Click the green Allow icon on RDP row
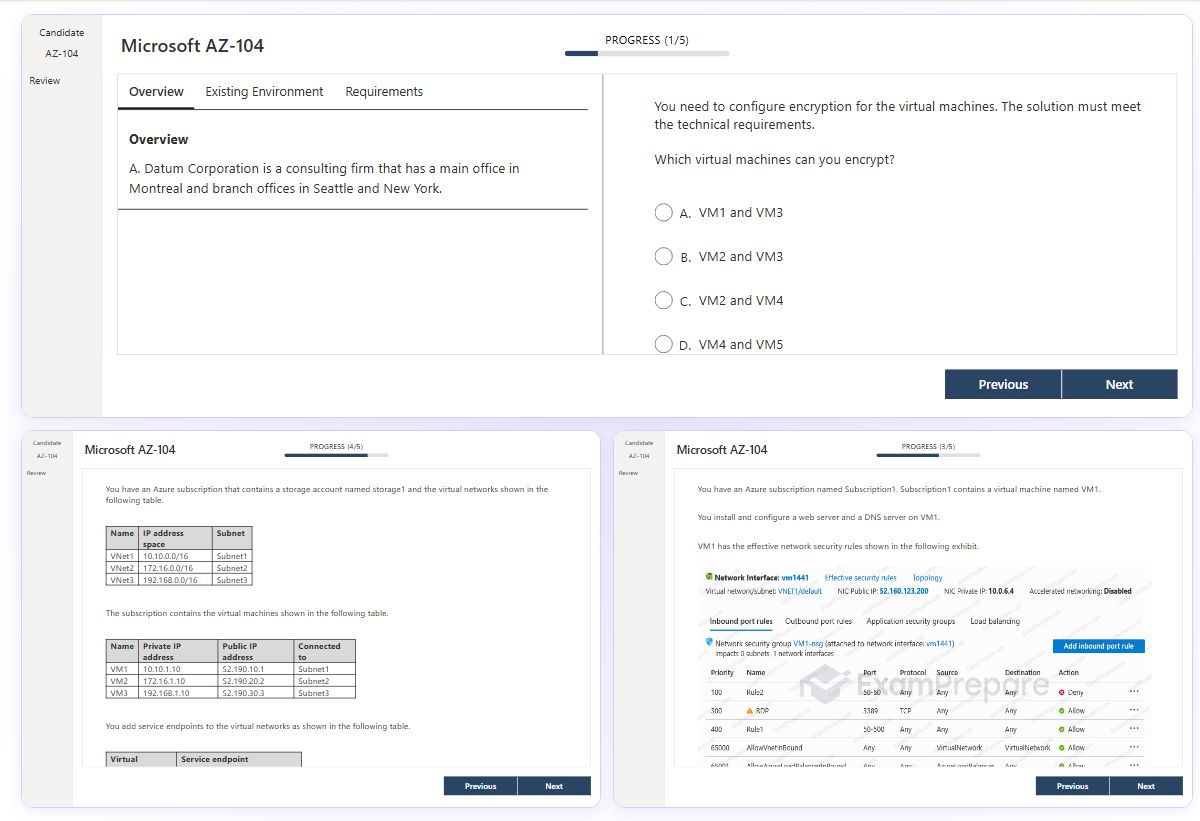Image resolution: width=1200 pixels, height=821 pixels. [1061, 710]
